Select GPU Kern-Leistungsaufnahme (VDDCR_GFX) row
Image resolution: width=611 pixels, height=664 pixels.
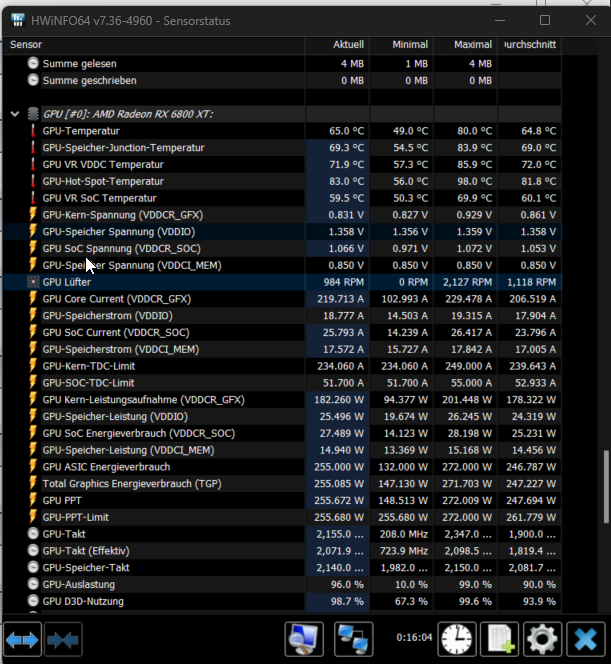point(283,400)
